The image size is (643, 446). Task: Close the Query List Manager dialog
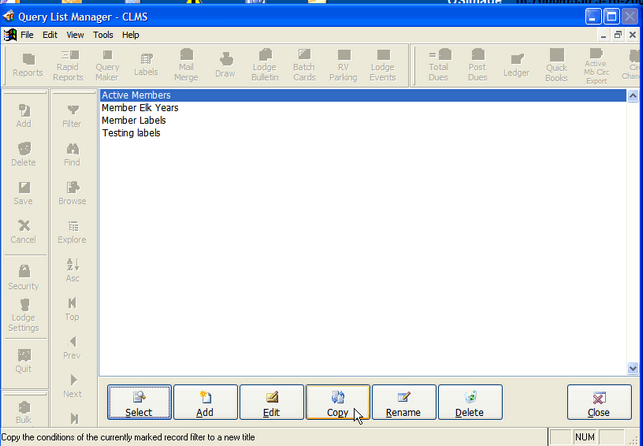[599, 402]
